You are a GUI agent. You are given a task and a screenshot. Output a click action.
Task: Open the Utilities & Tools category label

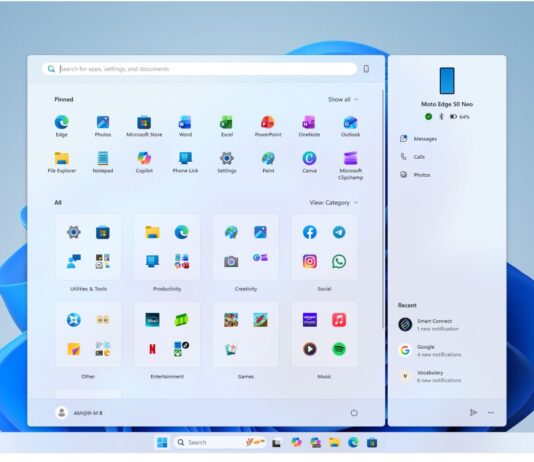pyautogui.click(x=88, y=289)
